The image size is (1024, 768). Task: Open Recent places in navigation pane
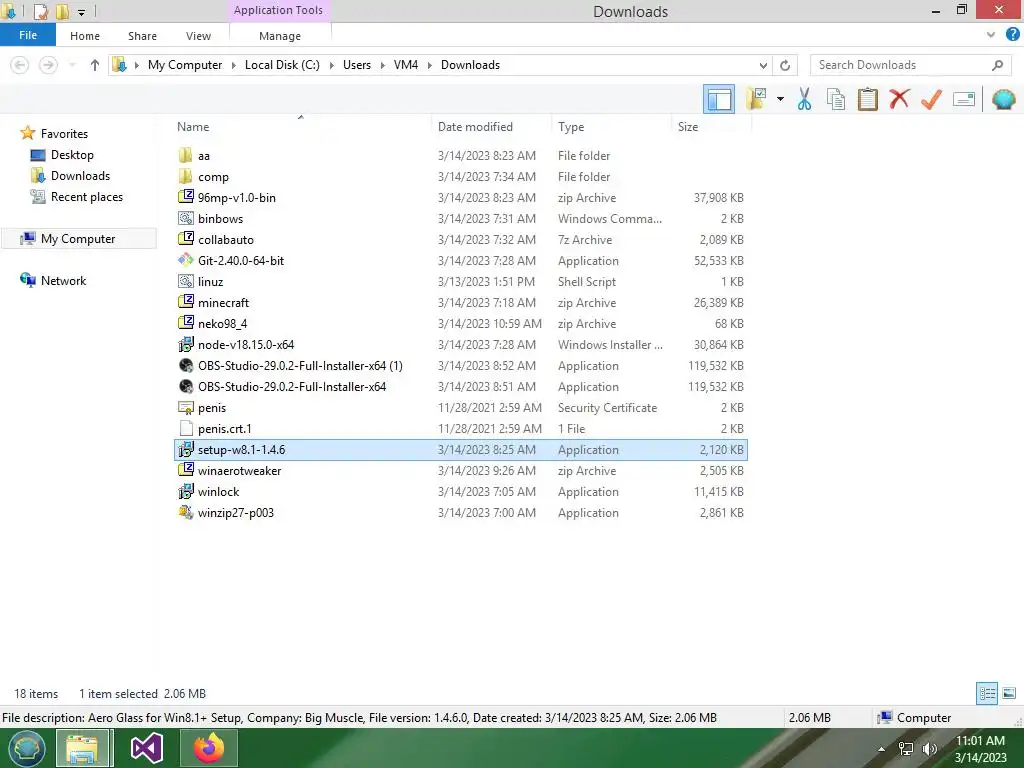86,197
